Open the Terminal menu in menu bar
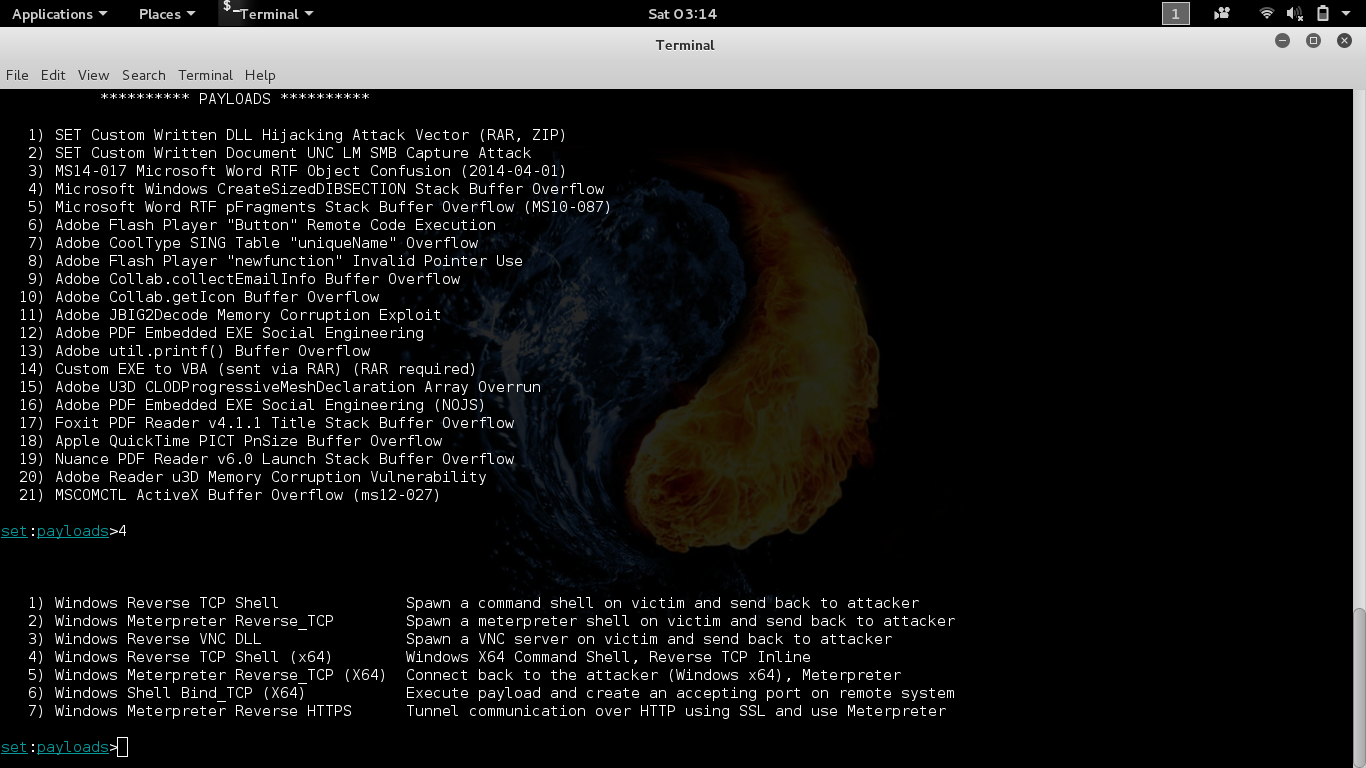Screen dimensions: 1366x768 point(205,75)
